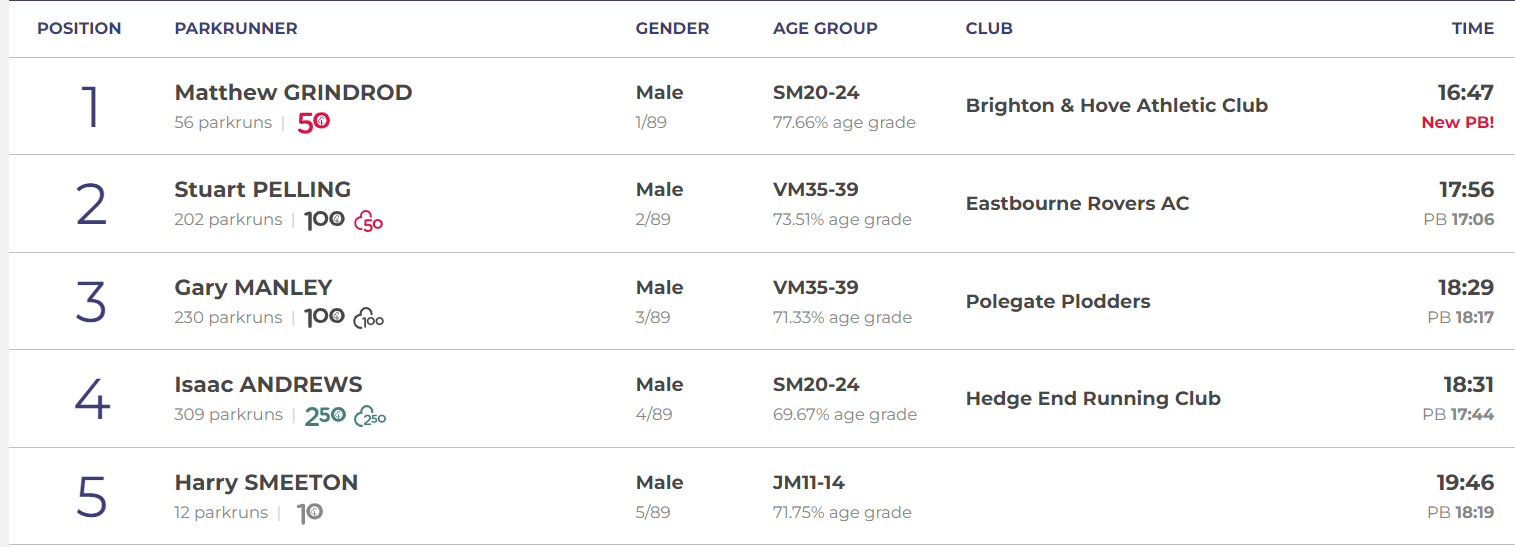The width and height of the screenshot is (1515, 547).
Task: Click the AGE GROUP column header
Action: click(x=825, y=29)
